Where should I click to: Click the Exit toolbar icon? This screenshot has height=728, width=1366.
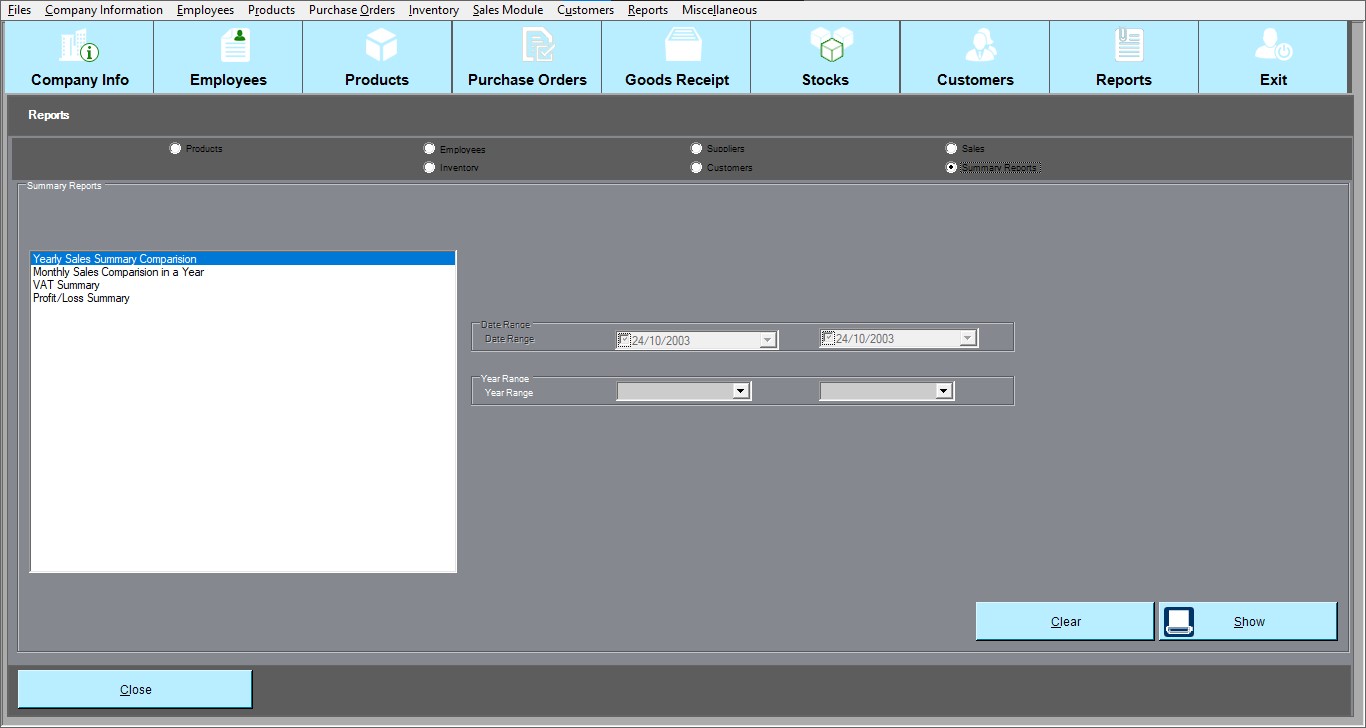1273,46
